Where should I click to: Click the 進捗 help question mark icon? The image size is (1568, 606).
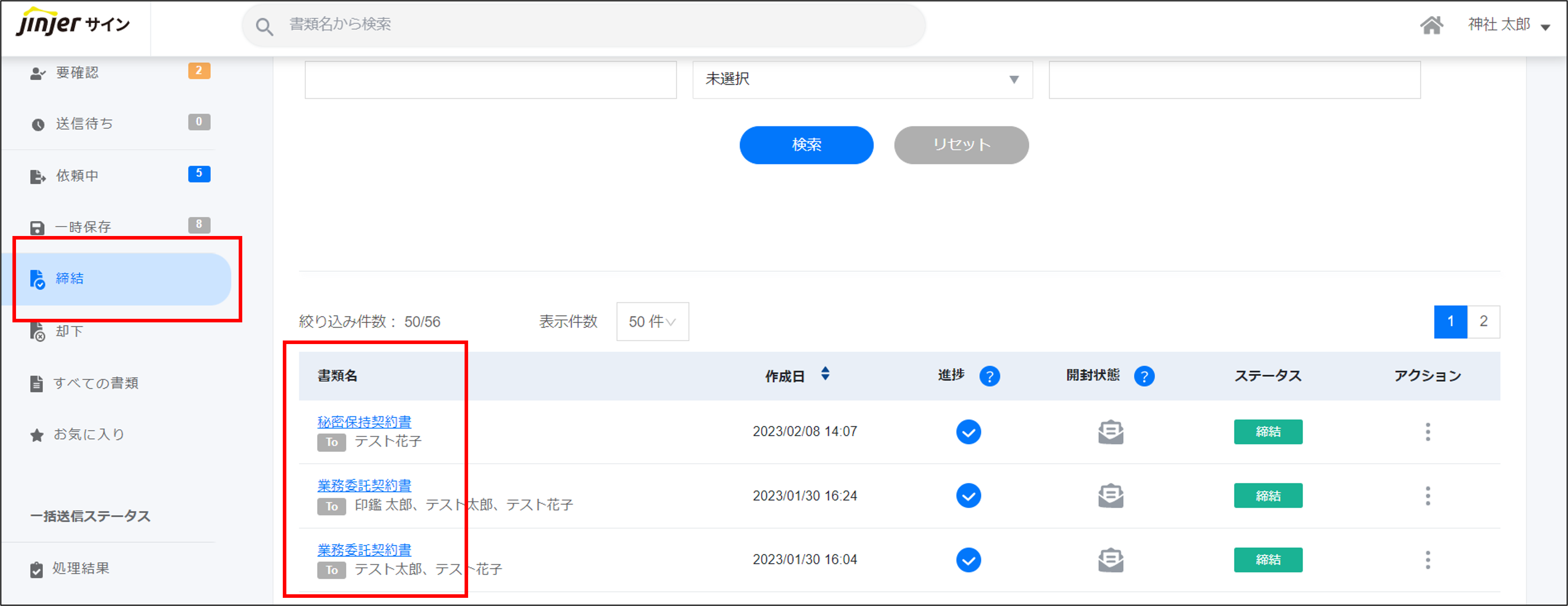[989, 377]
